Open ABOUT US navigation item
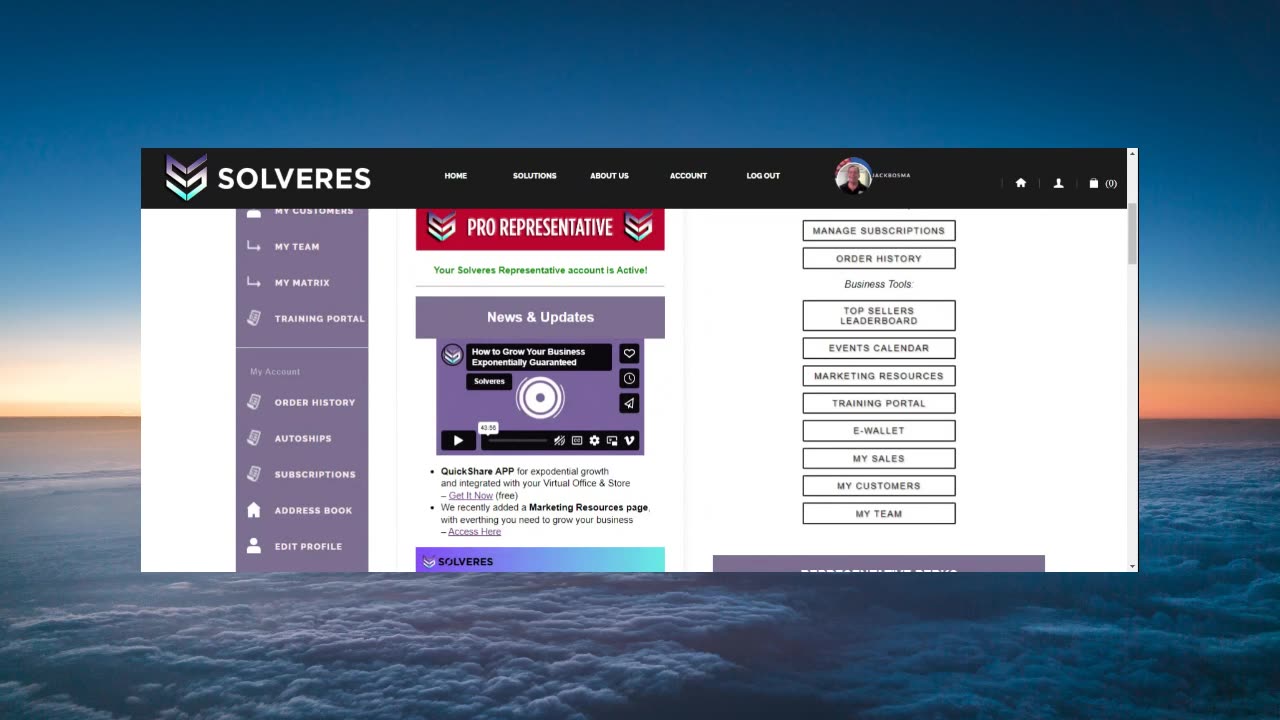 (x=609, y=176)
